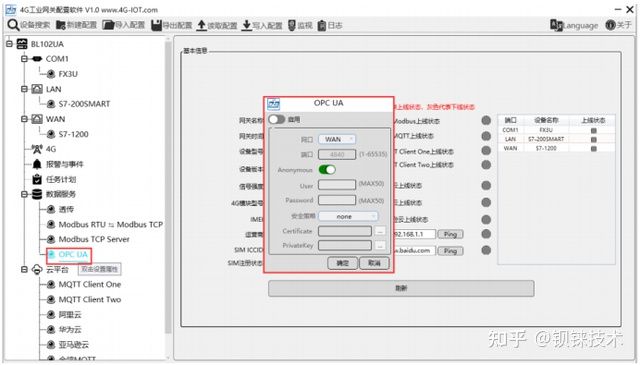Select the 4G antenna icon
The height and width of the screenshot is (365, 640).
(37, 149)
